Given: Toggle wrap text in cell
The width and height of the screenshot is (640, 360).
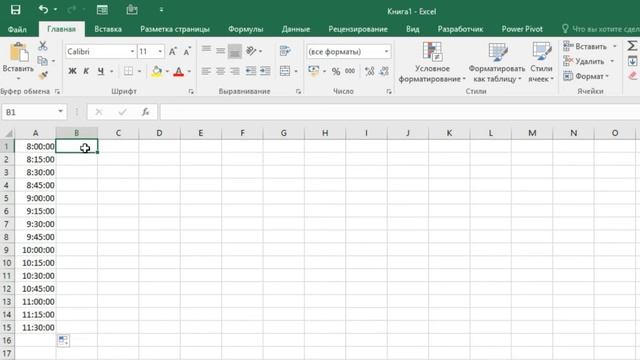Looking at the screenshot, I should click(x=285, y=51).
